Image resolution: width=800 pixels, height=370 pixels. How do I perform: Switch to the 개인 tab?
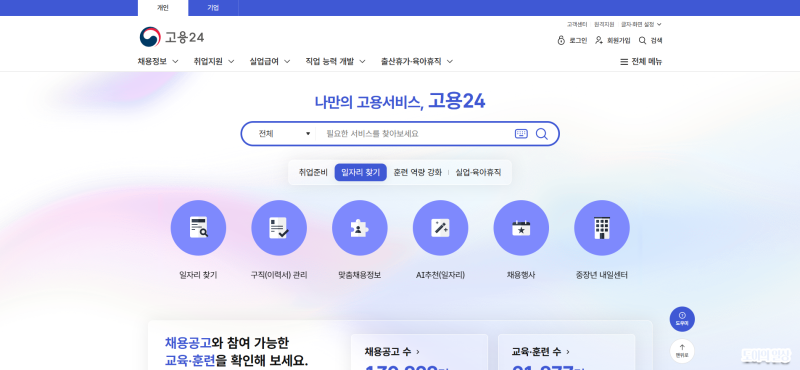pos(163,8)
